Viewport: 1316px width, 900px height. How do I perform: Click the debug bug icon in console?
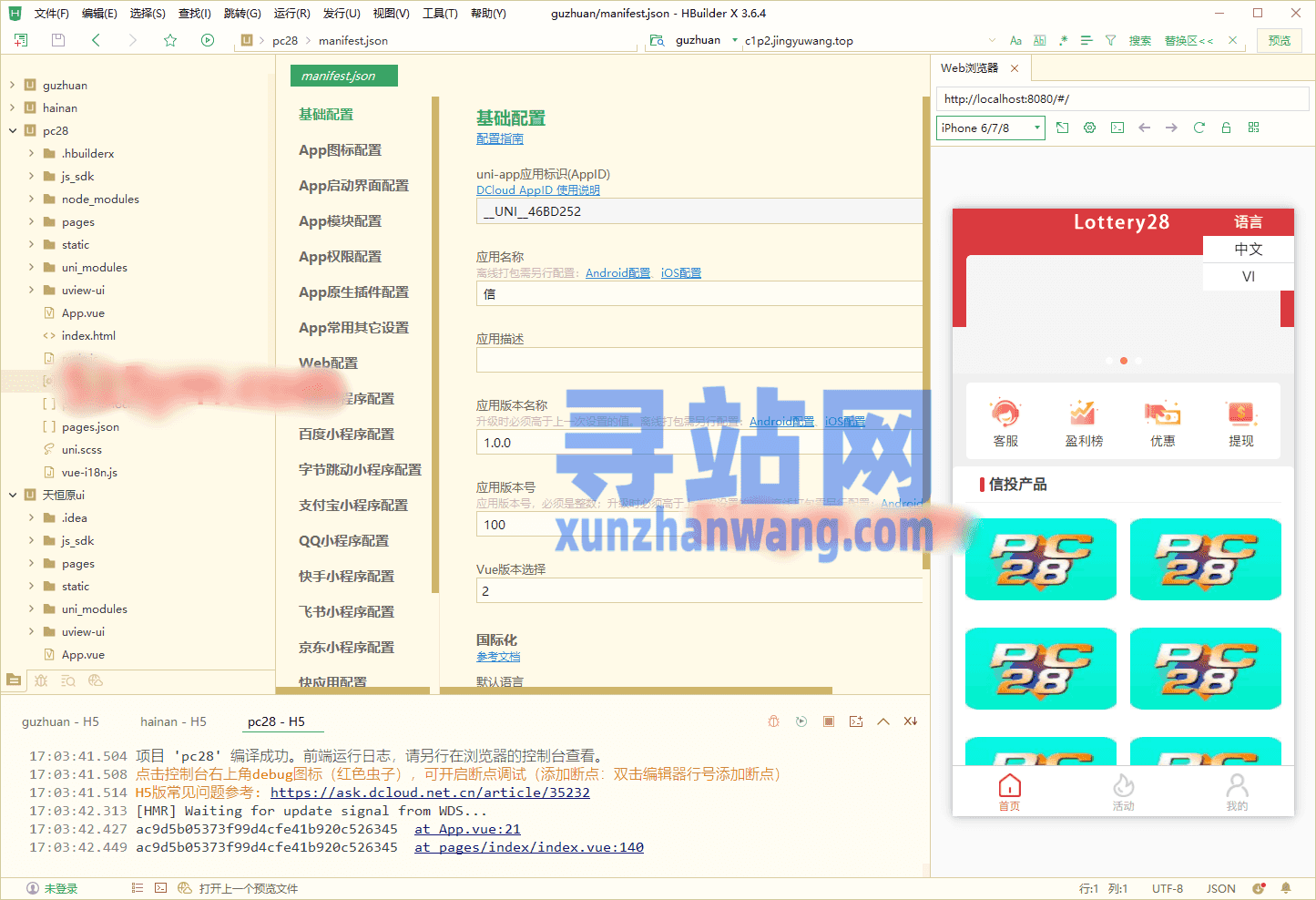(773, 721)
